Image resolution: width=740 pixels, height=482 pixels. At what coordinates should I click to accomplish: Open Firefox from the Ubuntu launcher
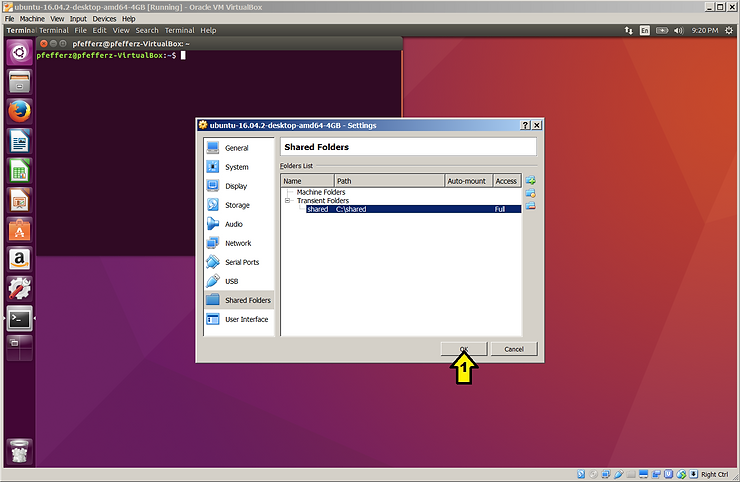click(x=19, y=112)
